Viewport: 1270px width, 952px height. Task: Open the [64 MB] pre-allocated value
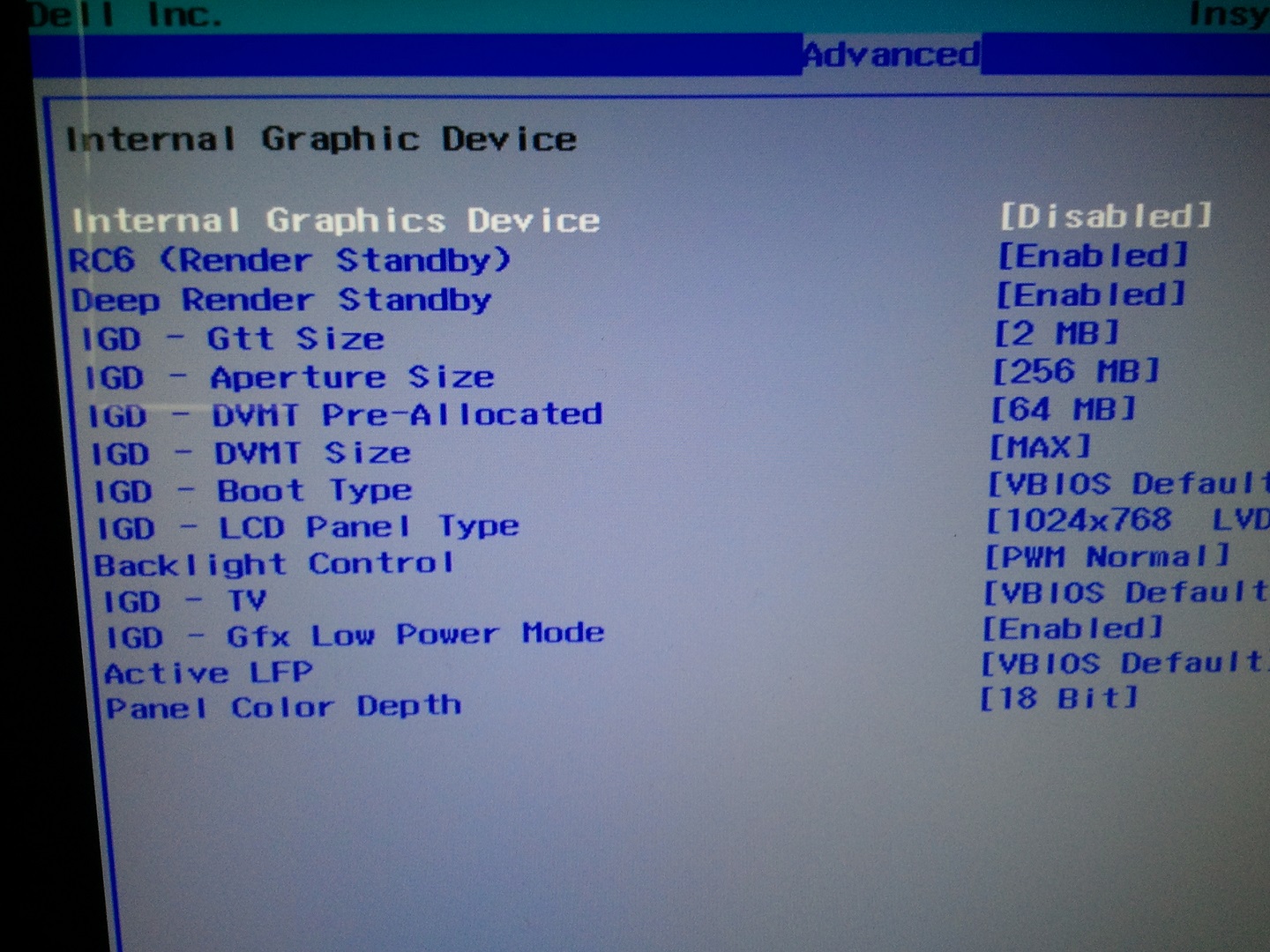[1063, 409]
